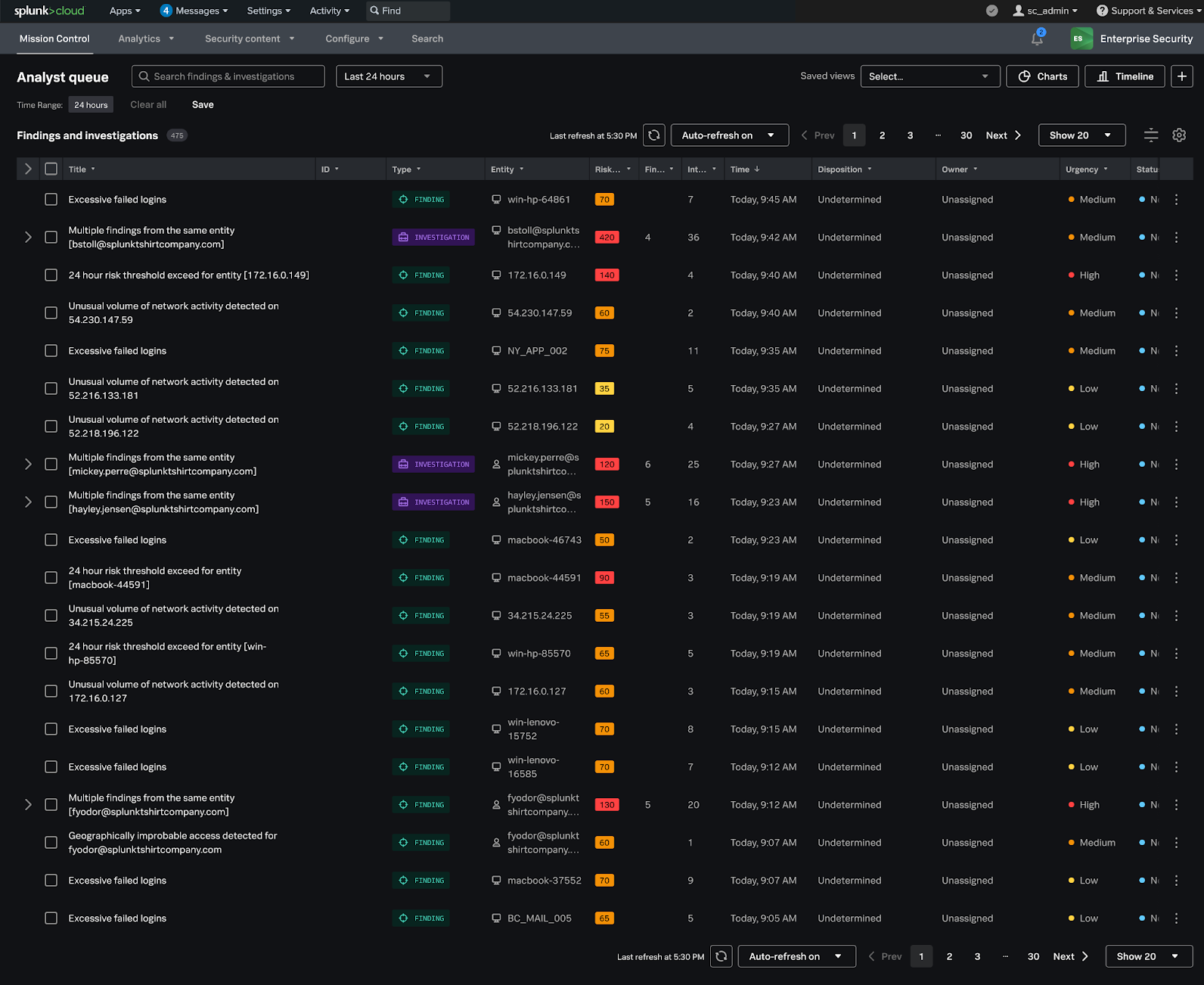
Task: Click the splunk cloud logo
Action: click(49, 11)
